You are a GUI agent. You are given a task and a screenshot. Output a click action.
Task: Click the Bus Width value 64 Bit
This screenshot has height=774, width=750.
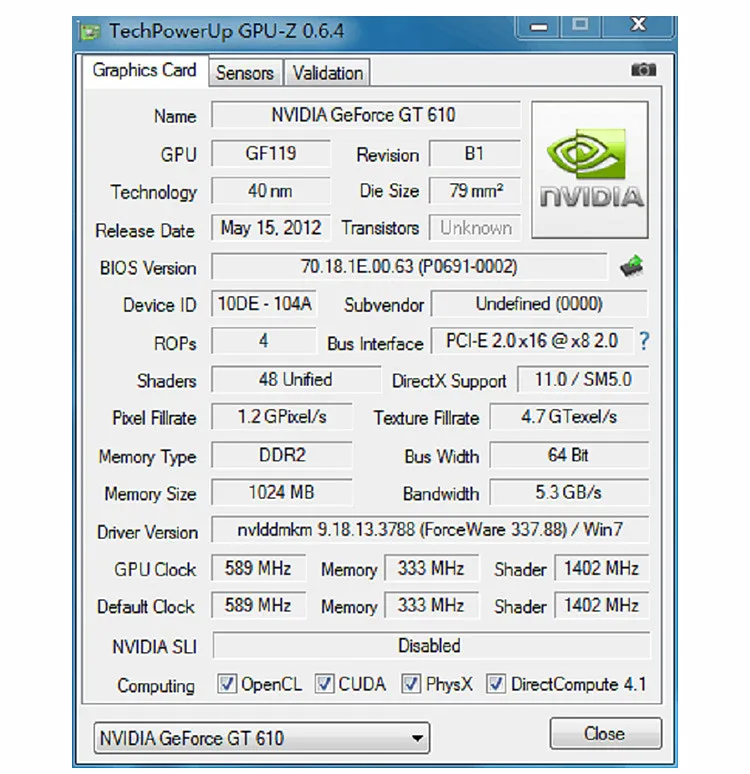coord(569,455)
